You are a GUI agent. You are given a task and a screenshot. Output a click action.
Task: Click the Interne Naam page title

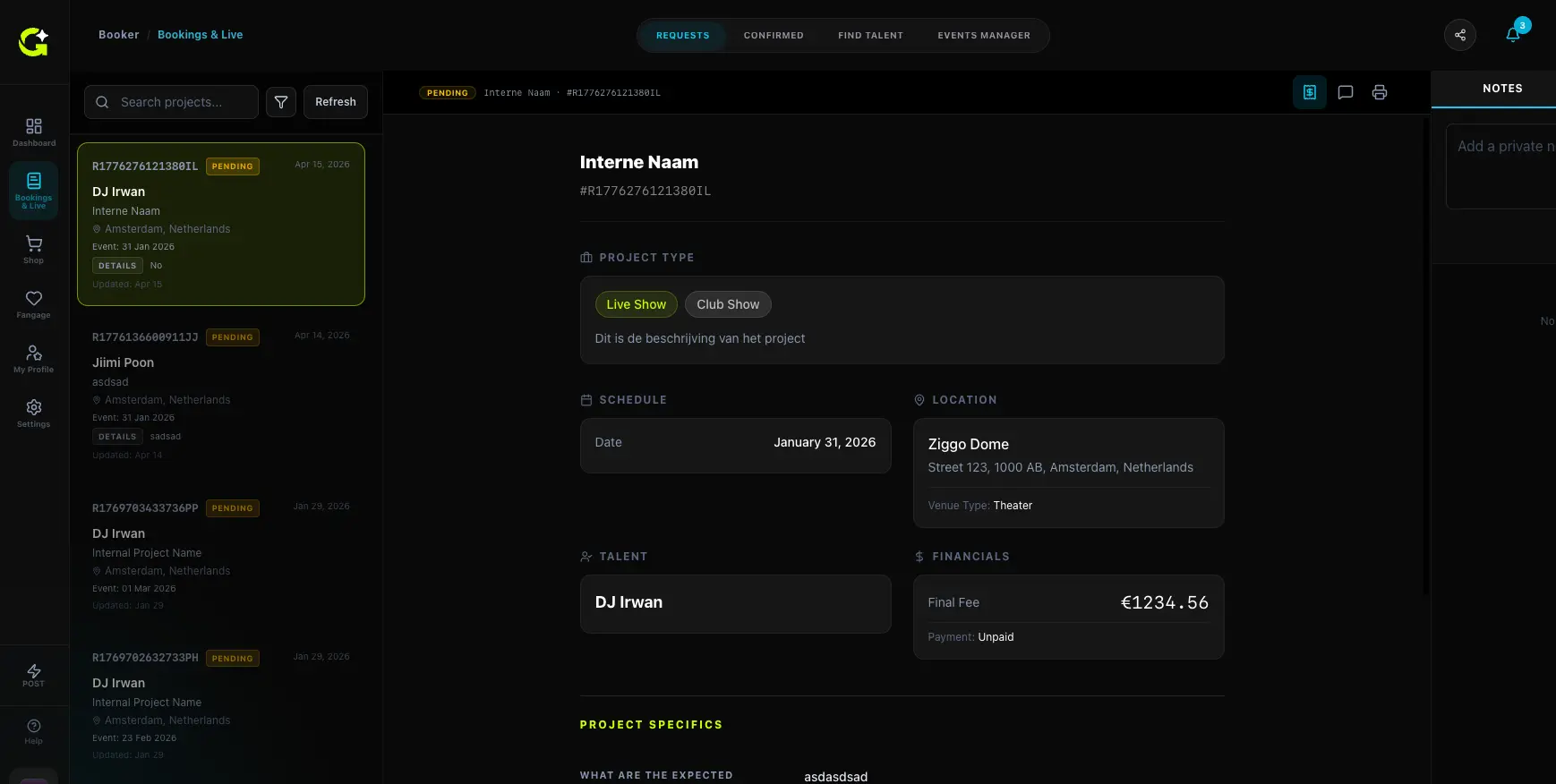point(639,162)
